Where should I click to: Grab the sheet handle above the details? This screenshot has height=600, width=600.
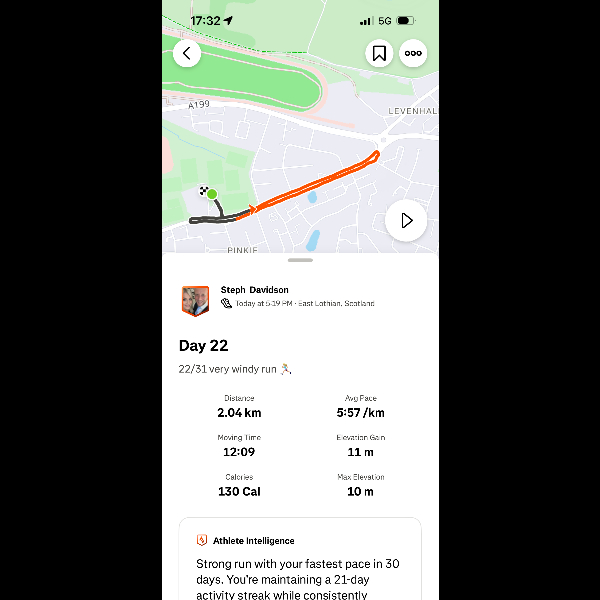coord(300,260)
